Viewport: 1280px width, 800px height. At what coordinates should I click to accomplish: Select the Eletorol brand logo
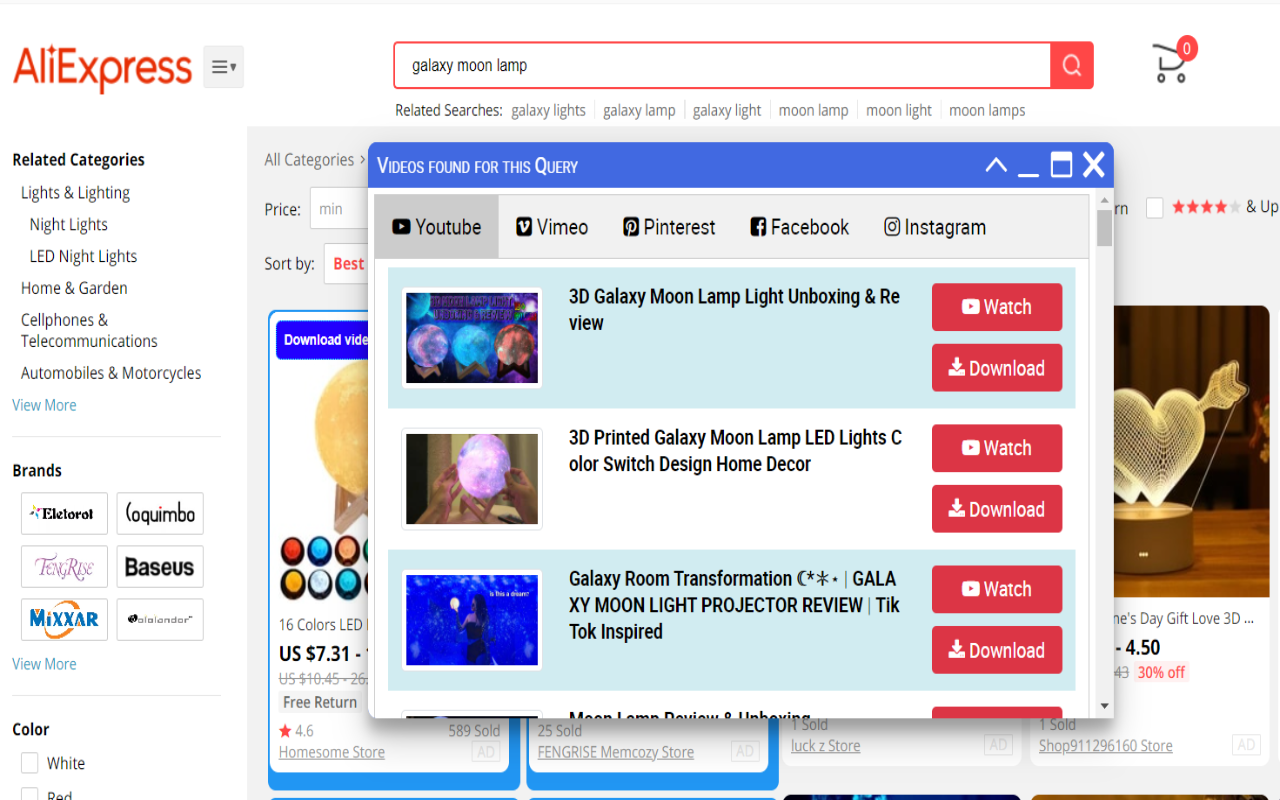pyautogui.click(x=64, y=513)
